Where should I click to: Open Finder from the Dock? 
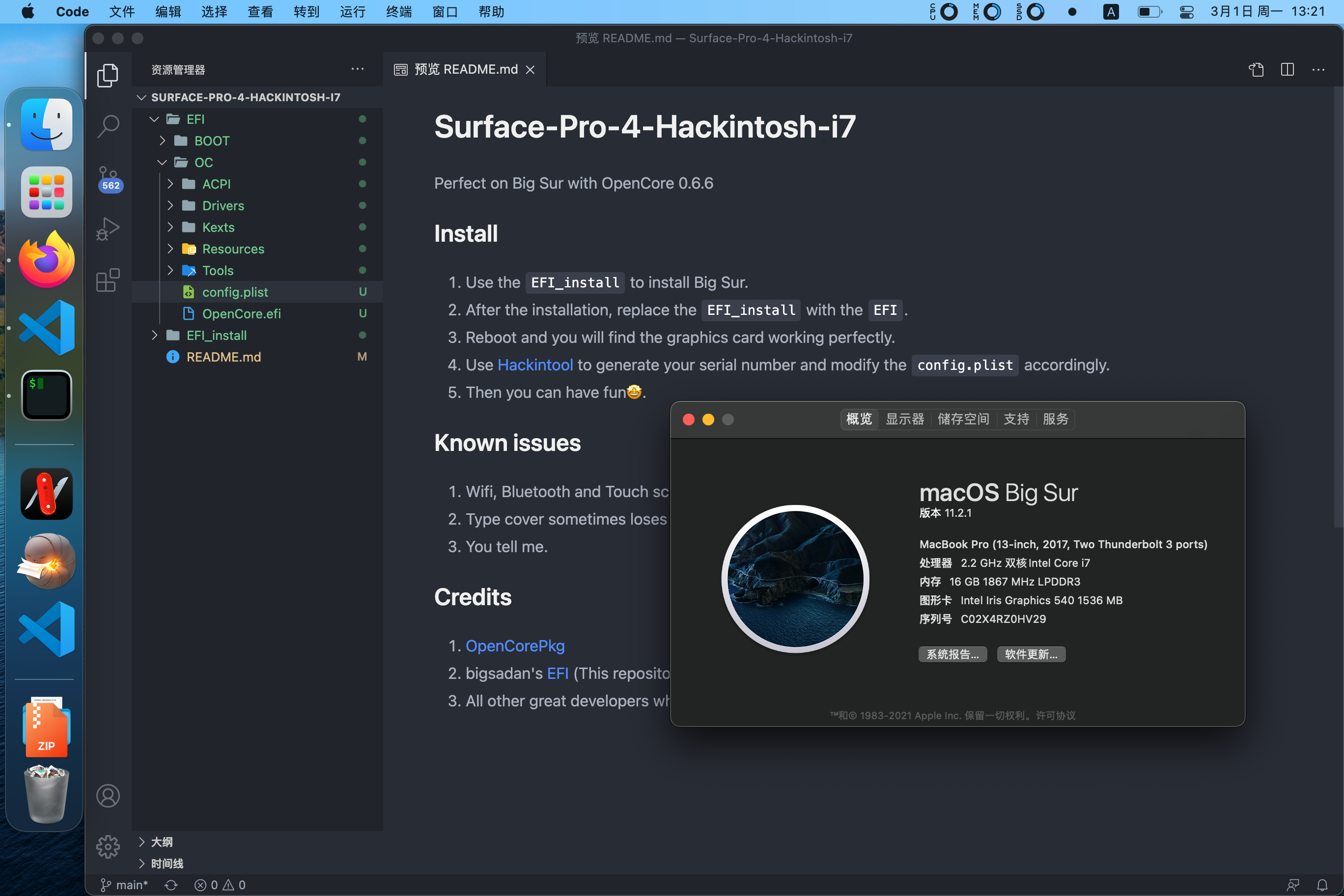[46, 125]
